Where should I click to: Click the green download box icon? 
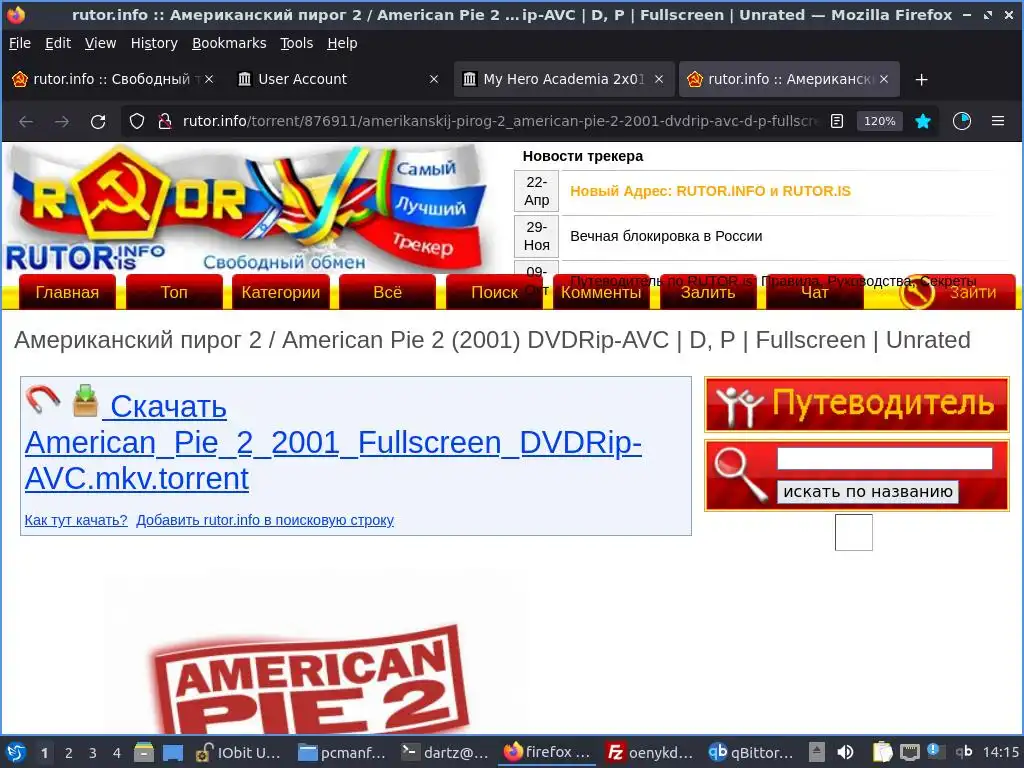[85, 400]
